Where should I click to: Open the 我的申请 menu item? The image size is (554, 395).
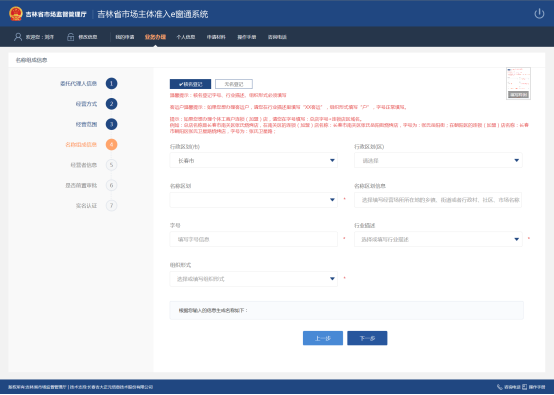tap(125, 37)
